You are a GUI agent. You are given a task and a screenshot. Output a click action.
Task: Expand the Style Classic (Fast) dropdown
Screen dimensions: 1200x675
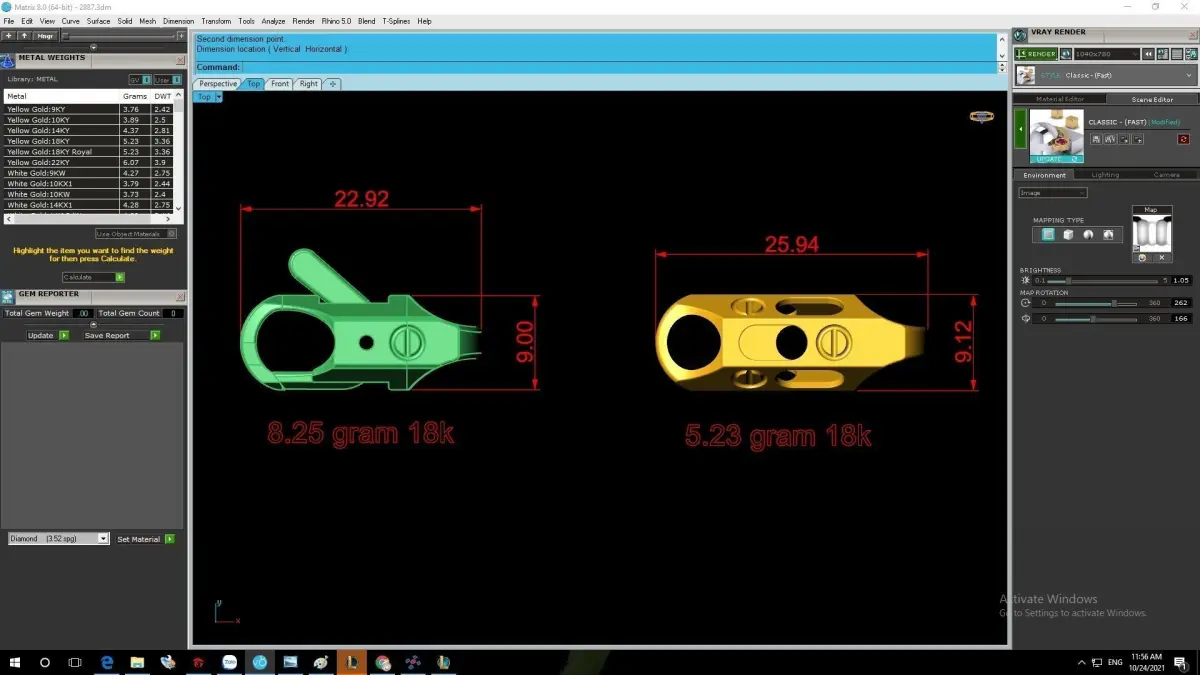pyautogui.click(x=1105, y=75)
